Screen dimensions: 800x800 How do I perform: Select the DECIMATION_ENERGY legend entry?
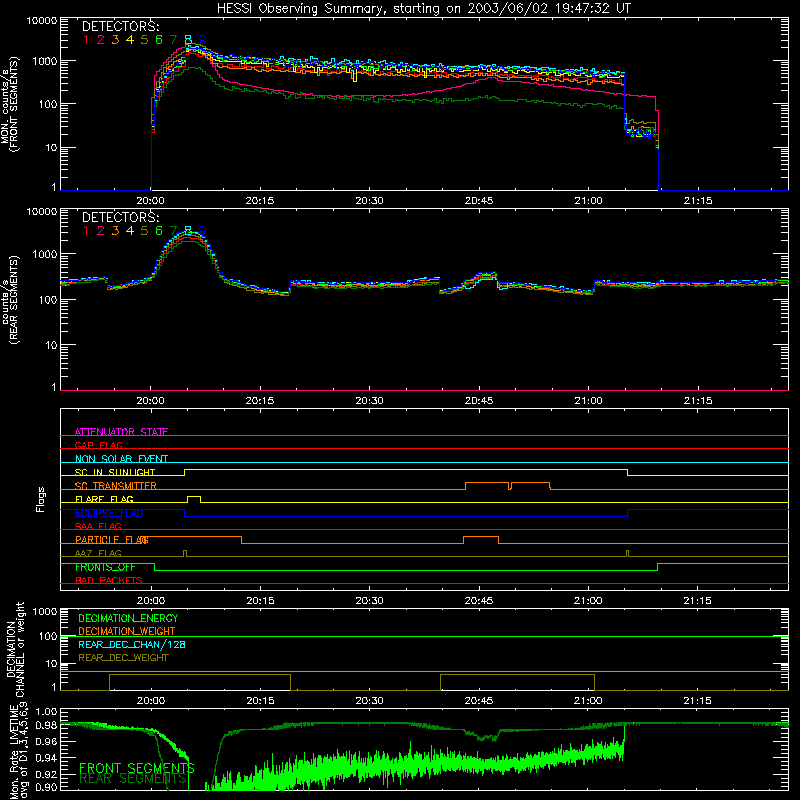coord(128,618)
